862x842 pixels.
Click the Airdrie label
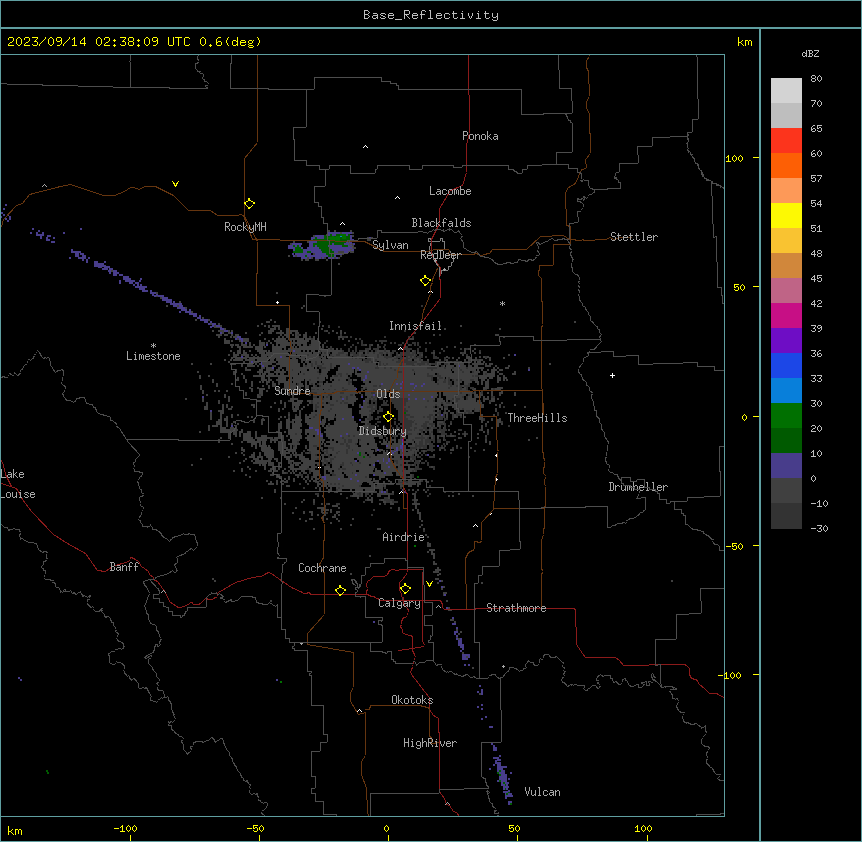coord(404,537)
